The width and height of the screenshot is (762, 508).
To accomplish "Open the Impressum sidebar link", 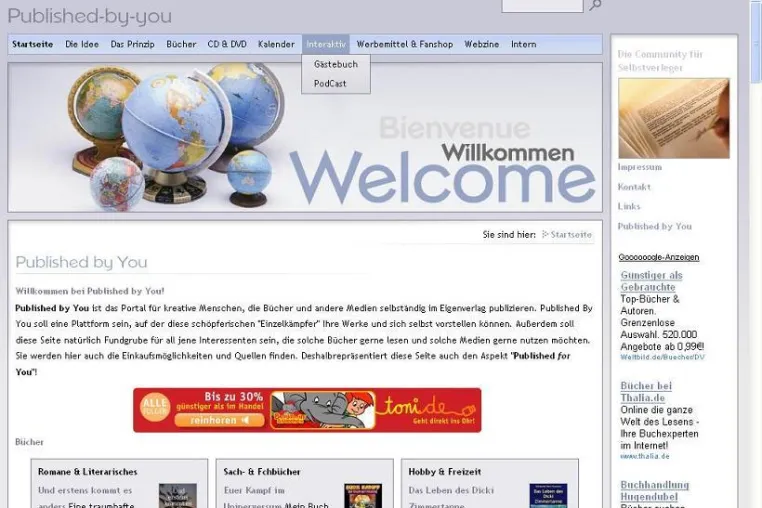I will (640, 167).
